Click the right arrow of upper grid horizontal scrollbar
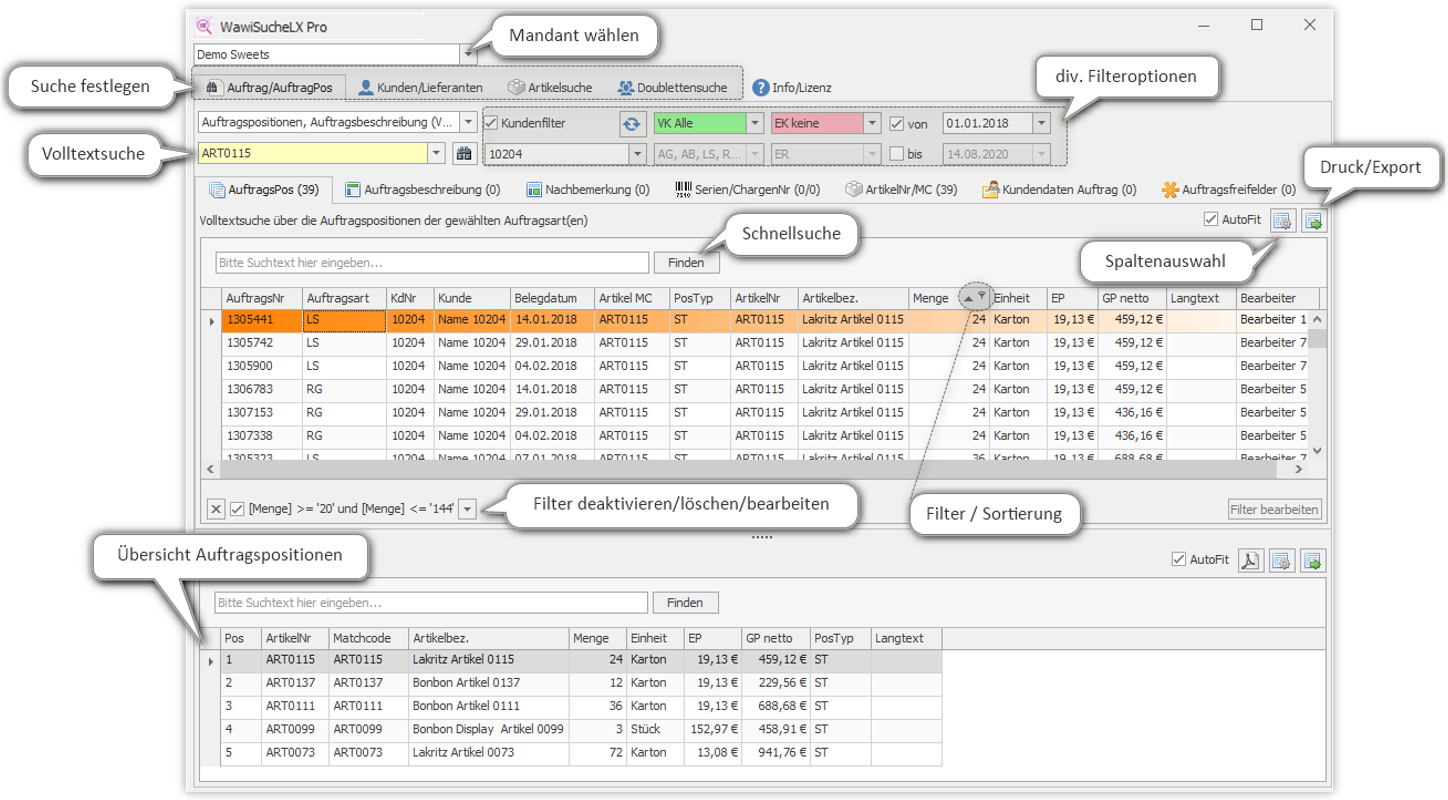The image size is (1448, 800). tap(1300, 469)
